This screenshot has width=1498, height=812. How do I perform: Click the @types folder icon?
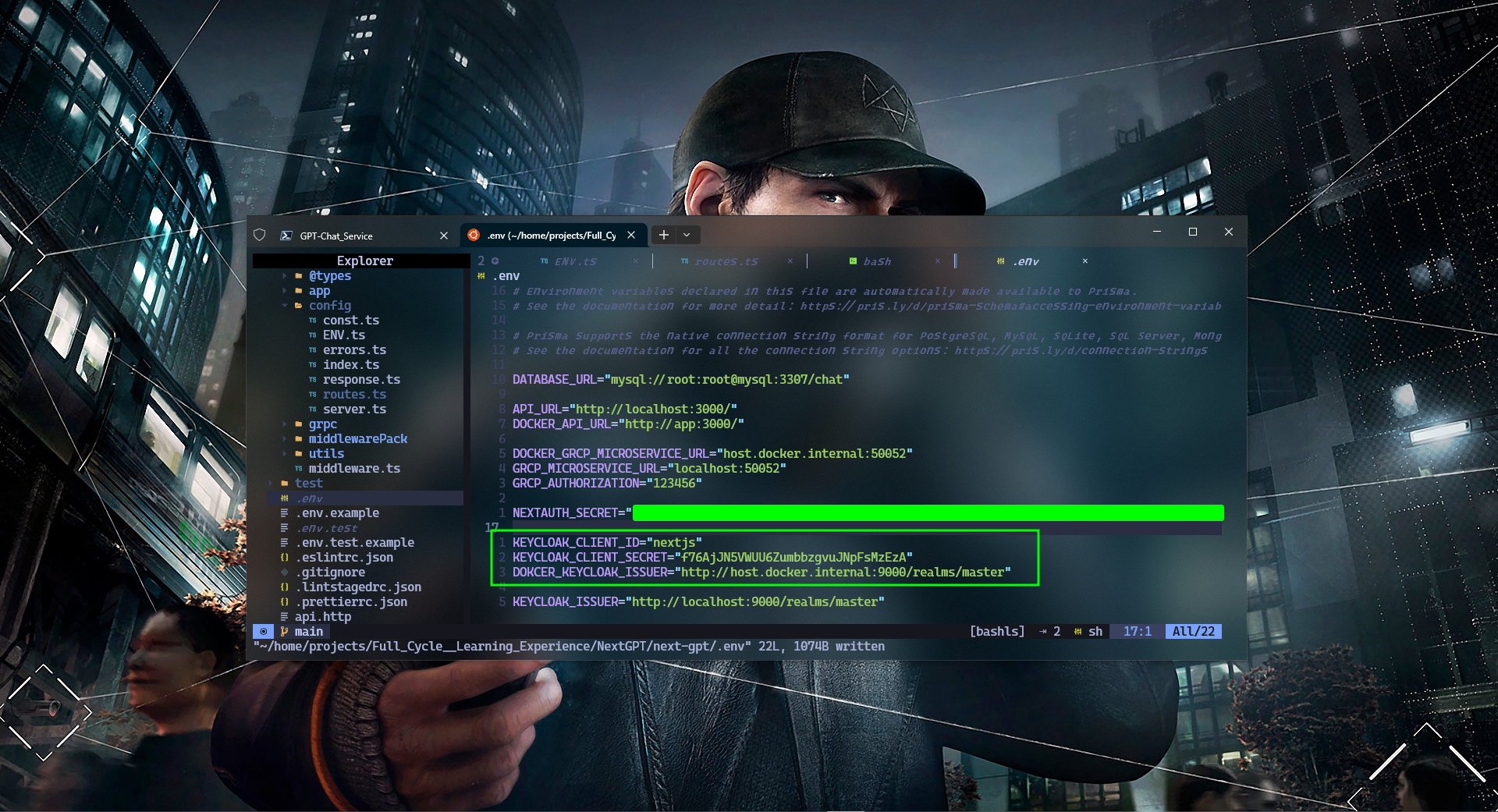[x=299, y=276]
